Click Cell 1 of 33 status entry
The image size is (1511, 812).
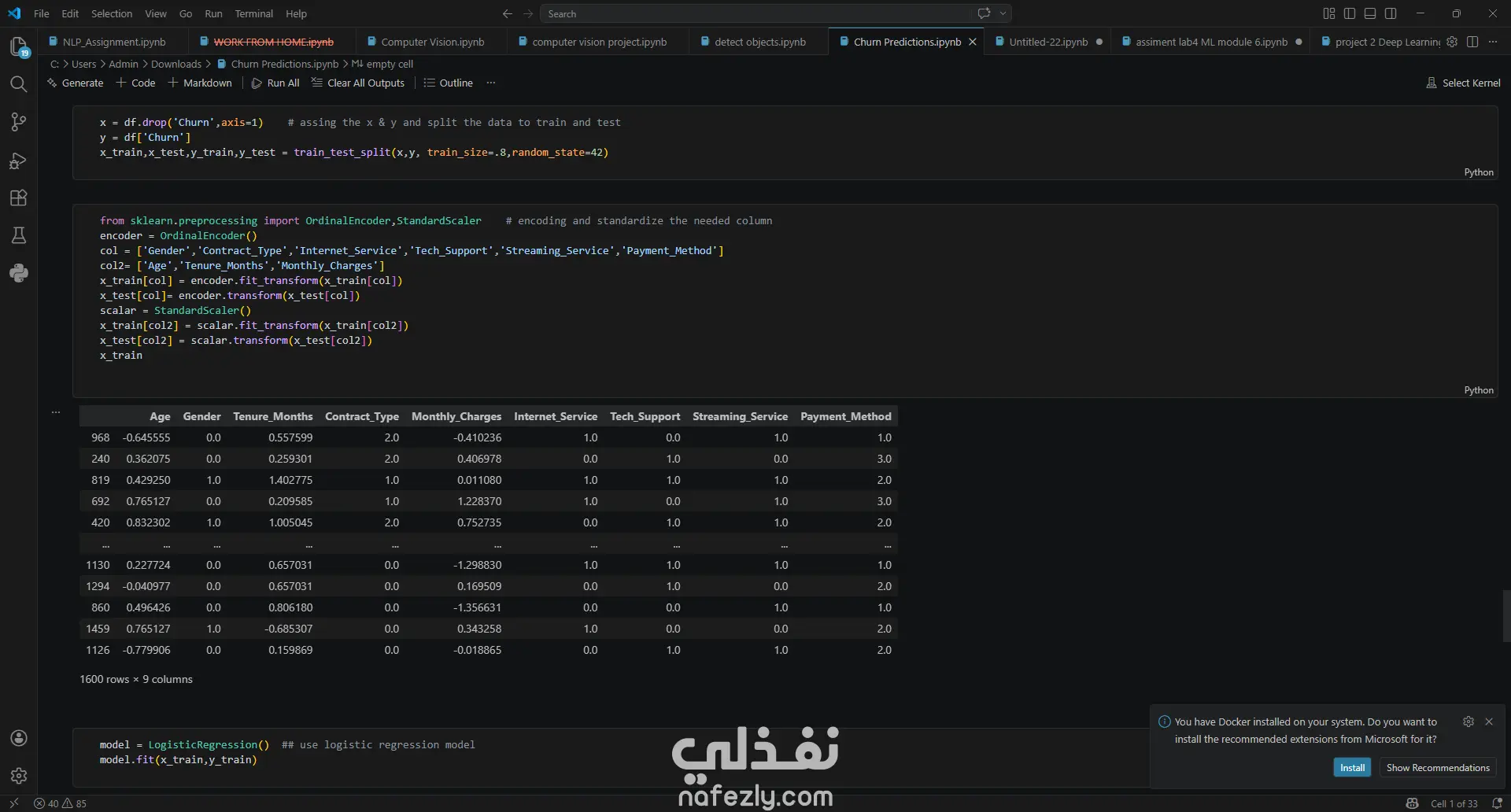pos(1454,803)
